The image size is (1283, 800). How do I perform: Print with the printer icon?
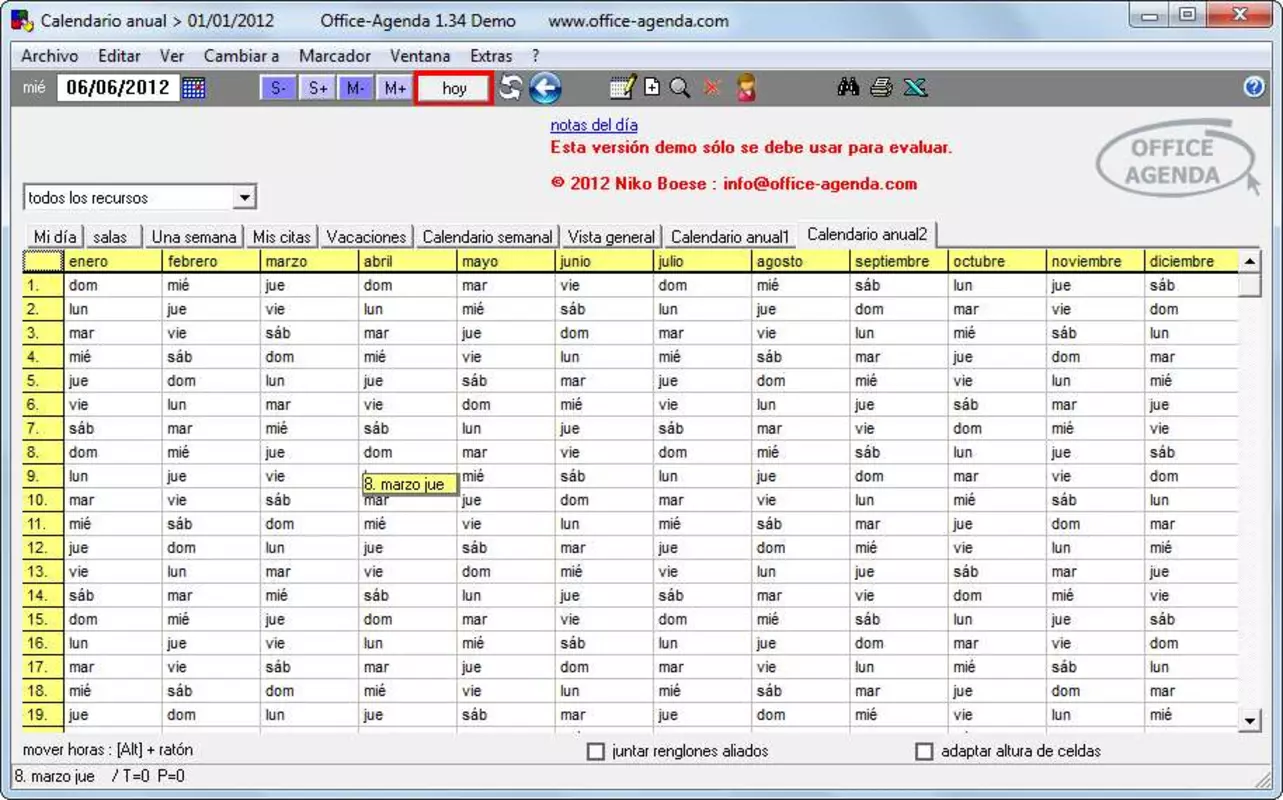tap(881, 88)
